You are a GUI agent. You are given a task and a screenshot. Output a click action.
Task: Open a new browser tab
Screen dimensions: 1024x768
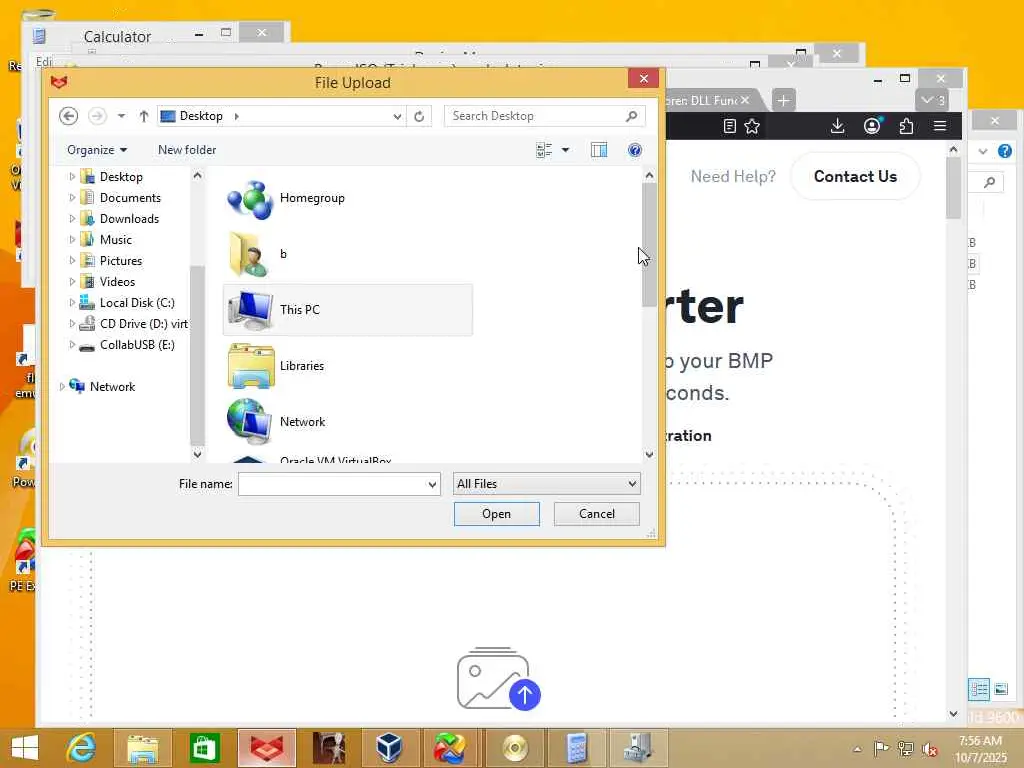coord(784,101)
